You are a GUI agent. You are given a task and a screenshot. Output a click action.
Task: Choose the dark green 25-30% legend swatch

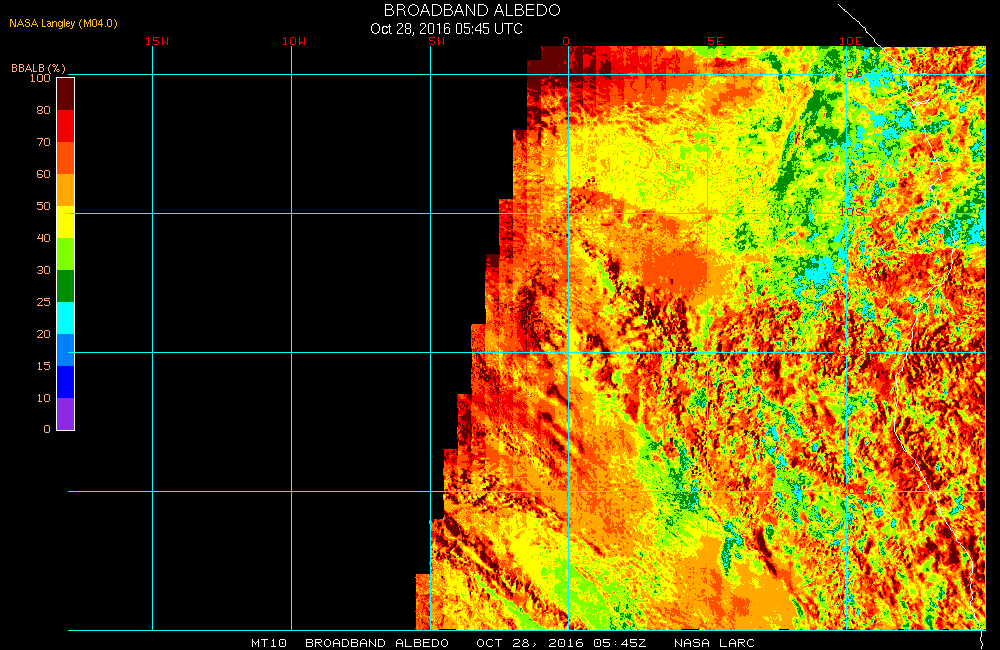[x=65, y=286]
